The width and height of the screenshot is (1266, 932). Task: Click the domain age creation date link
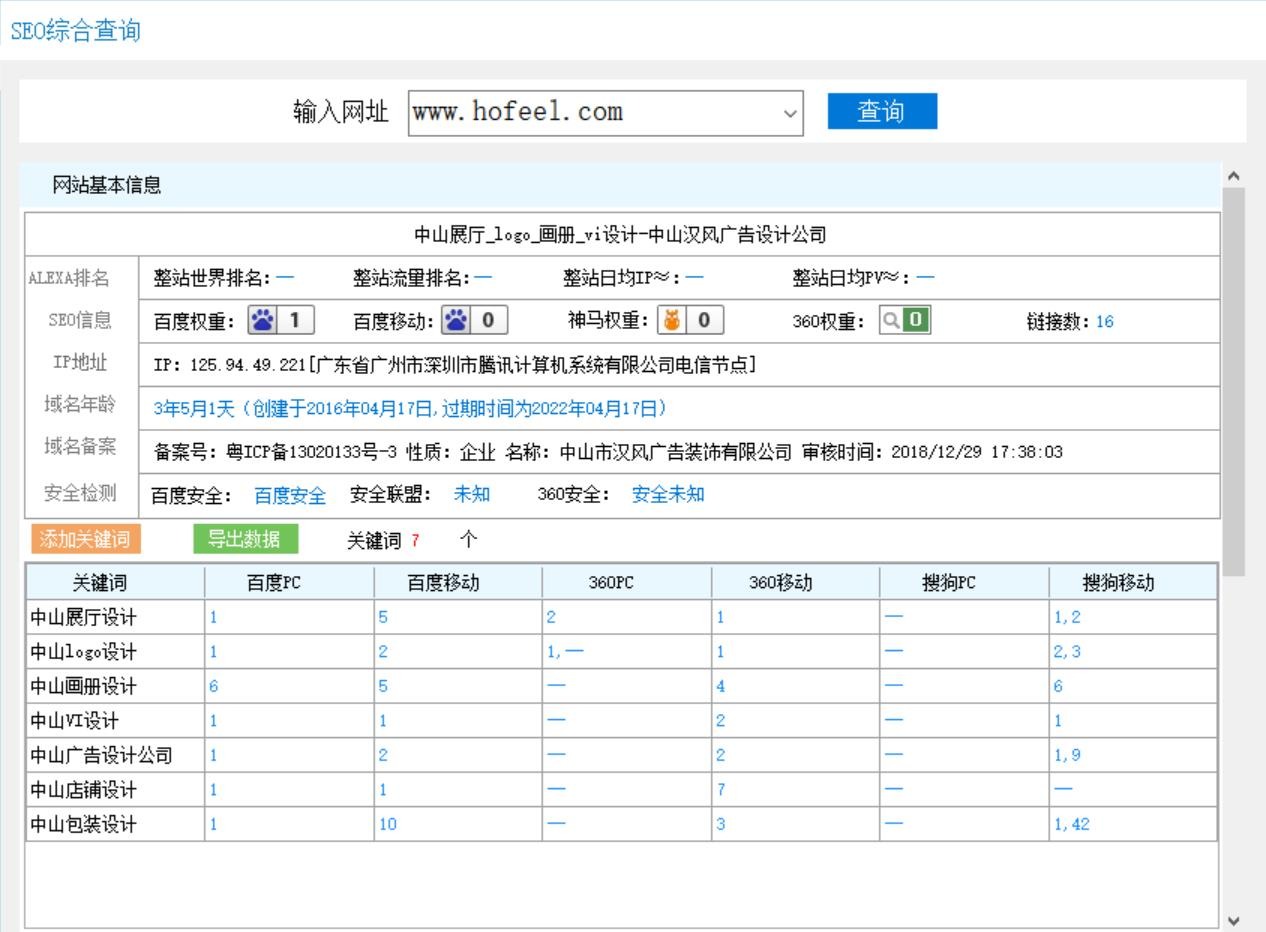coord(410,408)
